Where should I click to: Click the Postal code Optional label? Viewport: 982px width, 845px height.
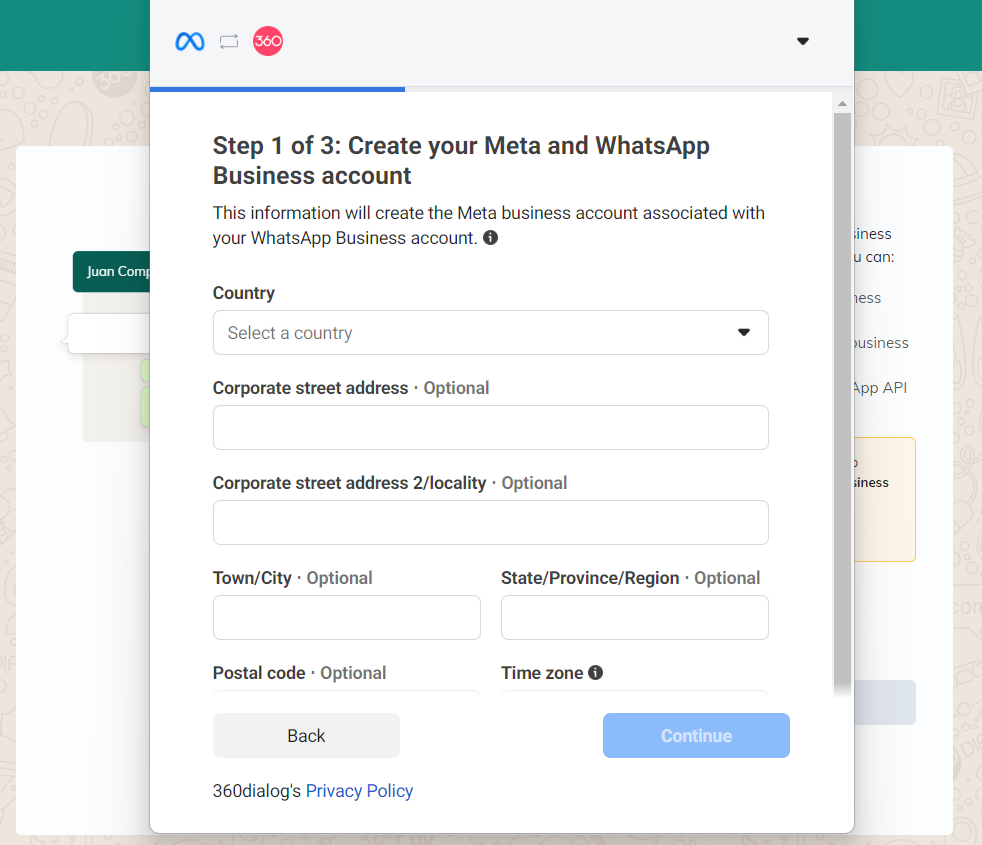(299, 673)
